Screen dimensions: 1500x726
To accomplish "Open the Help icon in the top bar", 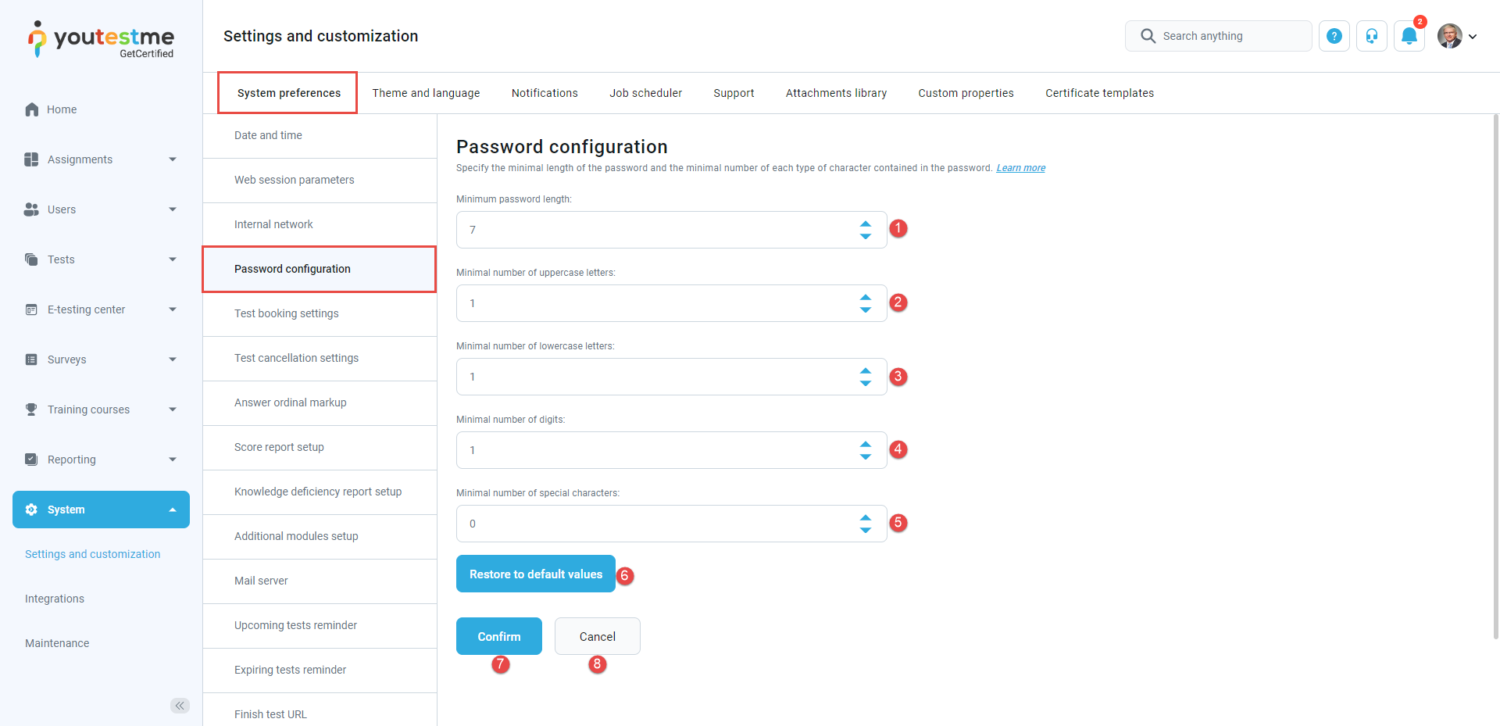I will click(x=1334, y=35).
